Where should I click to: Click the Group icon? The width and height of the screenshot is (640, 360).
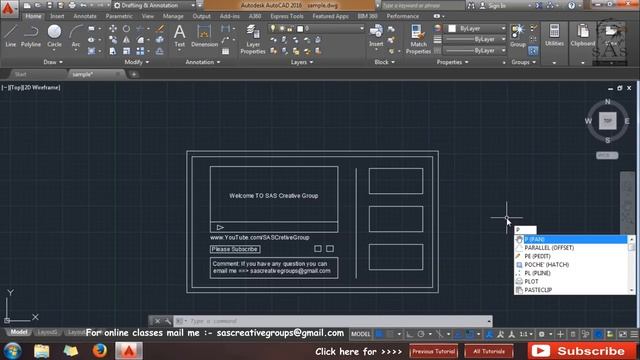(x=518, y=35)
